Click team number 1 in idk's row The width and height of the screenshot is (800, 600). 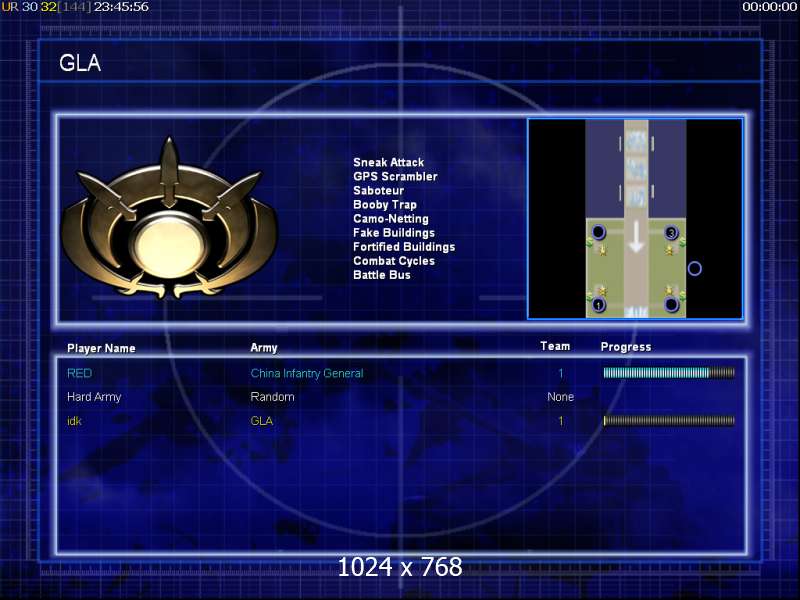pyautogui.click(x=561, y=421)
